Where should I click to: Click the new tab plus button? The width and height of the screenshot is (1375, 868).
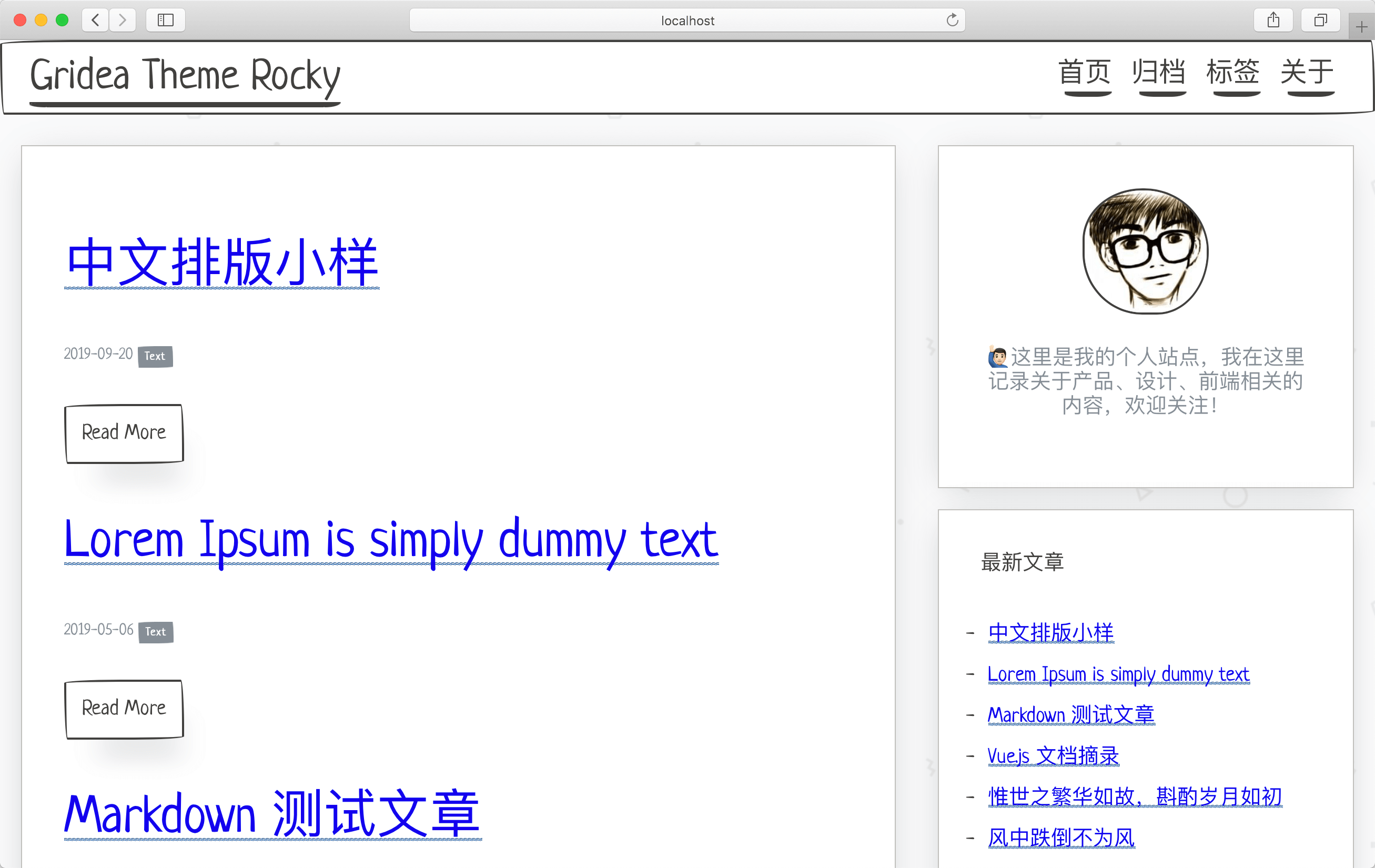[1361, 27]
